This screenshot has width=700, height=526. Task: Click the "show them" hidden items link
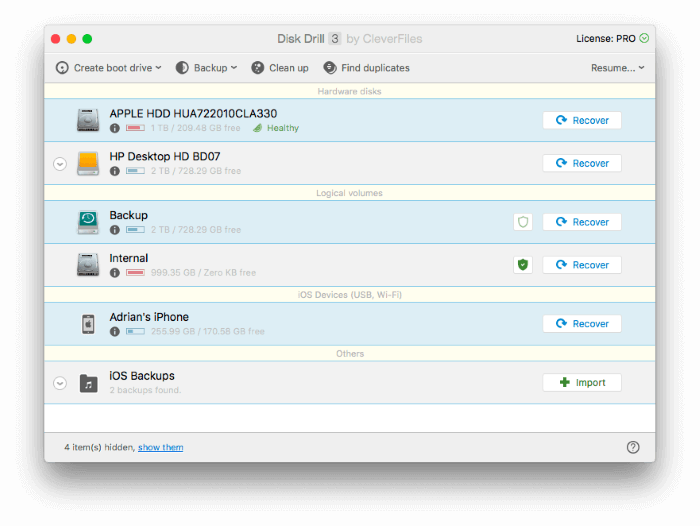[161, 447]
